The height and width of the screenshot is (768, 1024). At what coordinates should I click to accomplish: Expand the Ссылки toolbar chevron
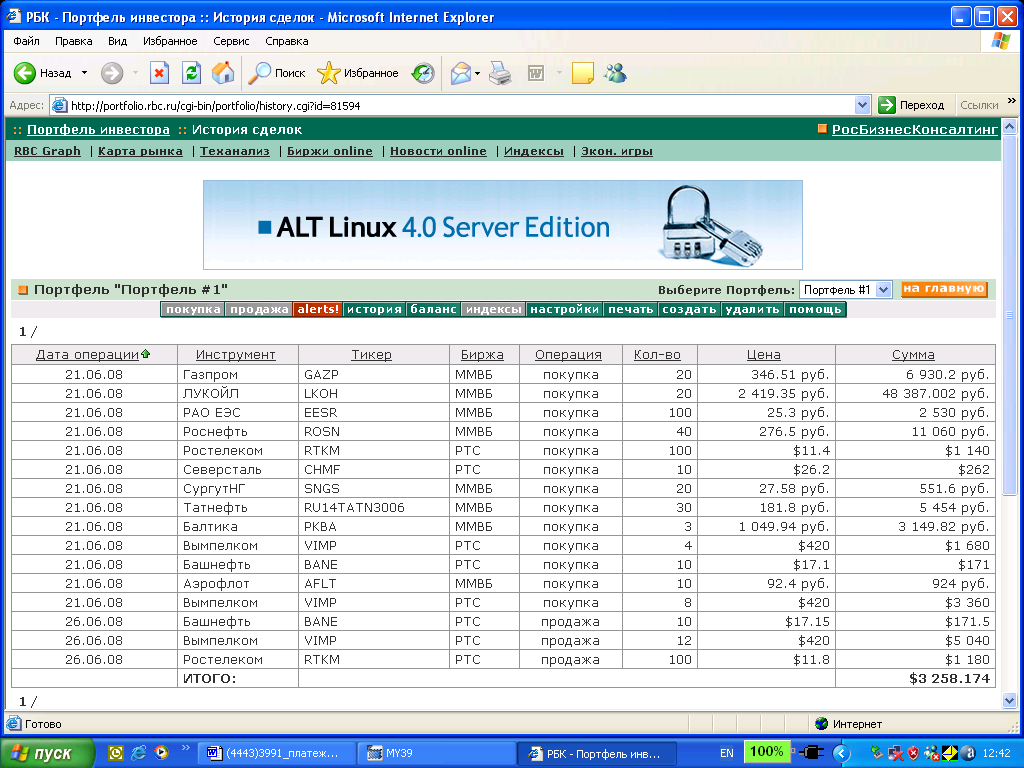(1012, 101)
